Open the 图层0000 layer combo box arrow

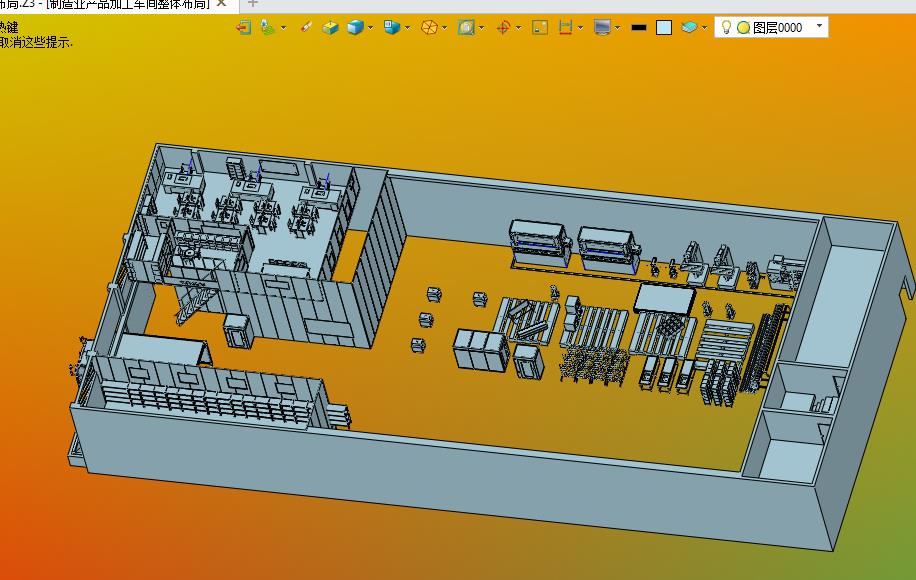coord(819,26)
